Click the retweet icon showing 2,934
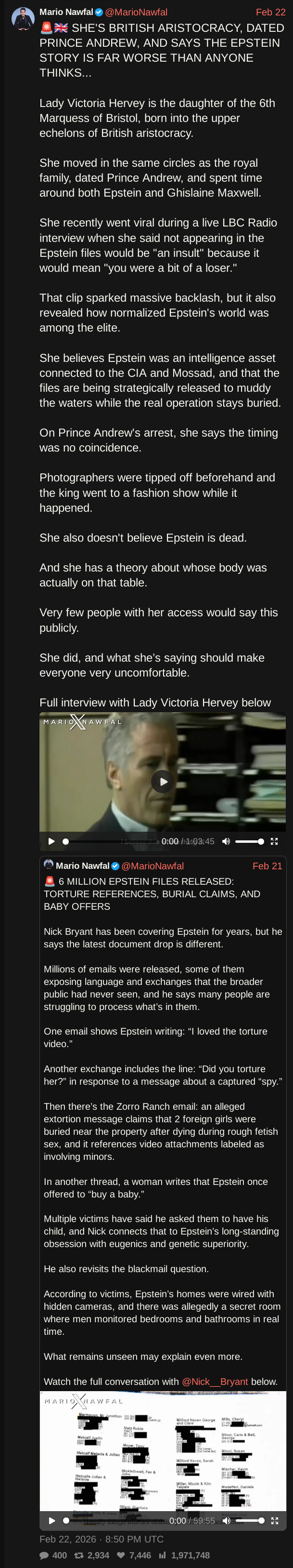 [x=78, y=1555]
